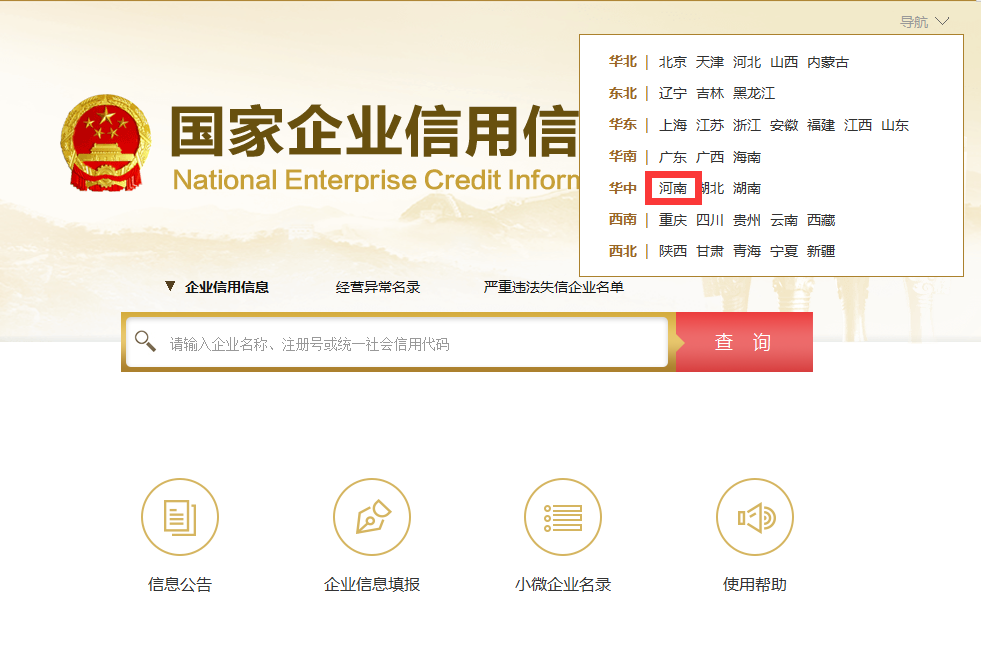Screen dimensions: 981x645
Task: Click the 使用帮助 label
Action: 755,584
